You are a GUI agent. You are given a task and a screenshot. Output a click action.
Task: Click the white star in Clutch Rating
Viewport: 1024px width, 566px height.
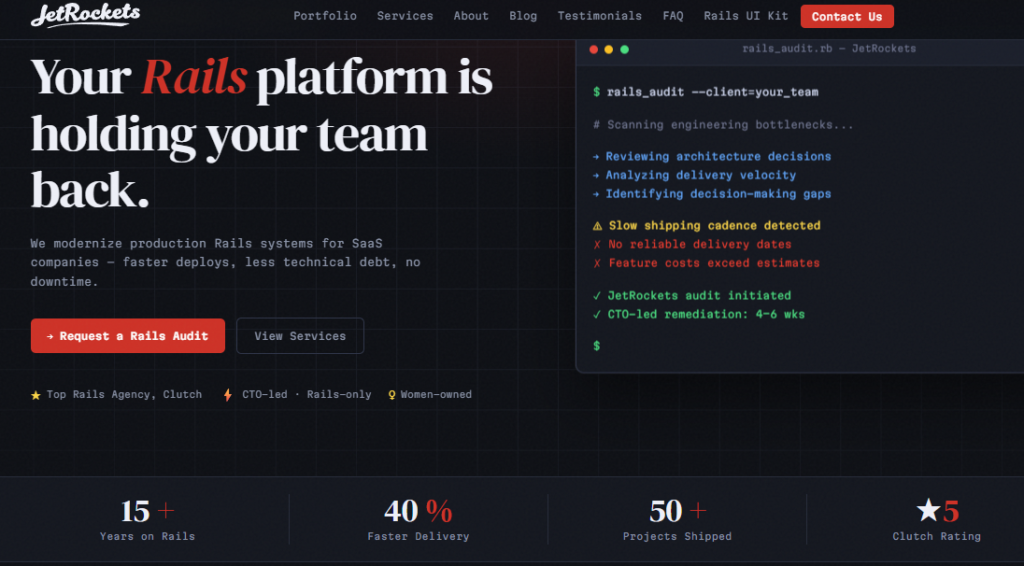(928, 510)
